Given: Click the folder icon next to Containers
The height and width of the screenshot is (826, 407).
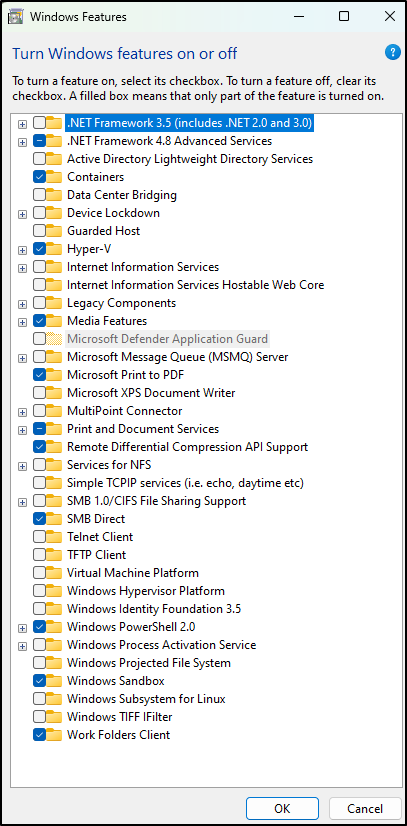Looking at the screenshot, I should (x=54, y=176).
